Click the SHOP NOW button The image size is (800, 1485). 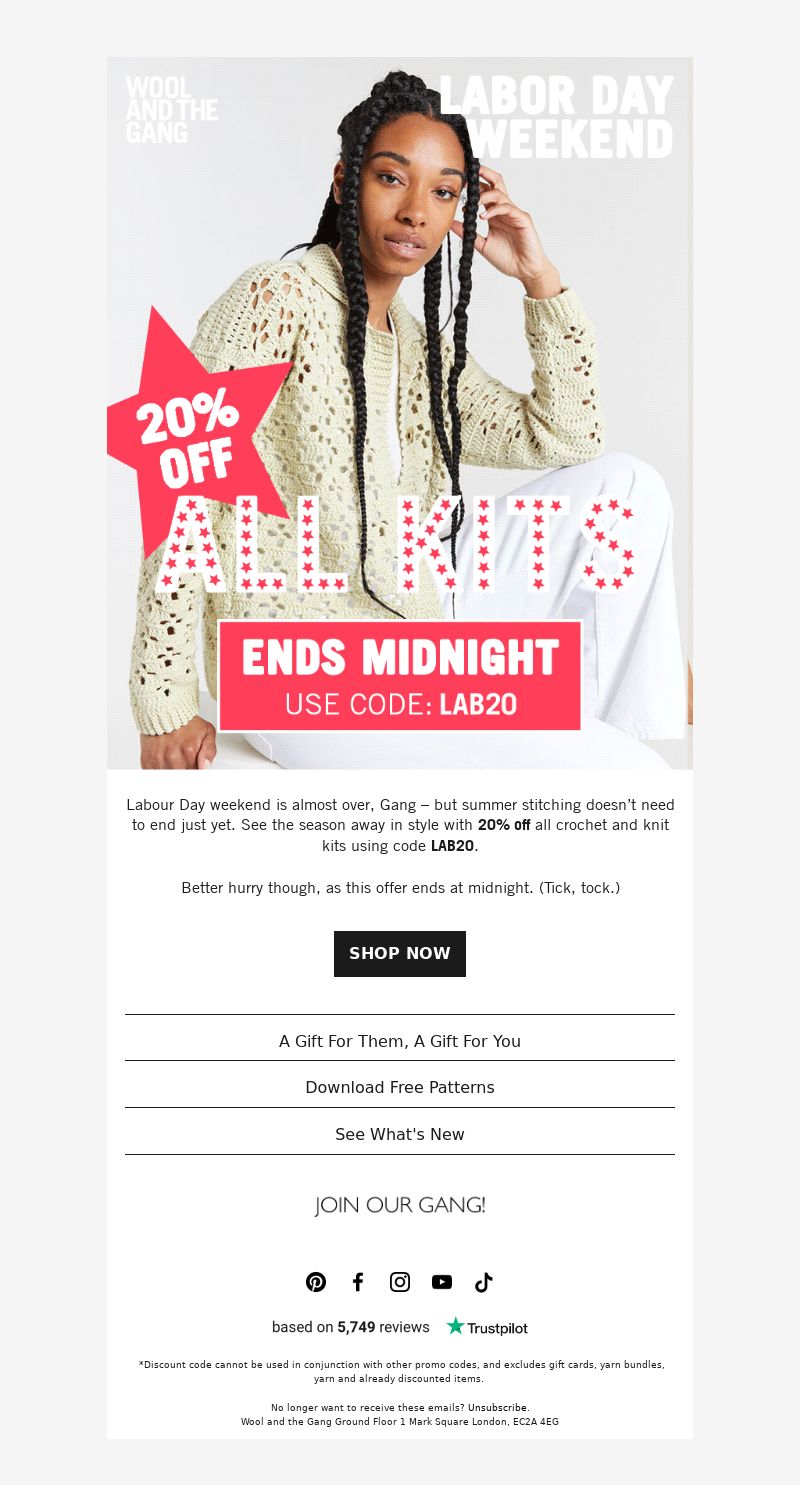(x=400, y=953)
